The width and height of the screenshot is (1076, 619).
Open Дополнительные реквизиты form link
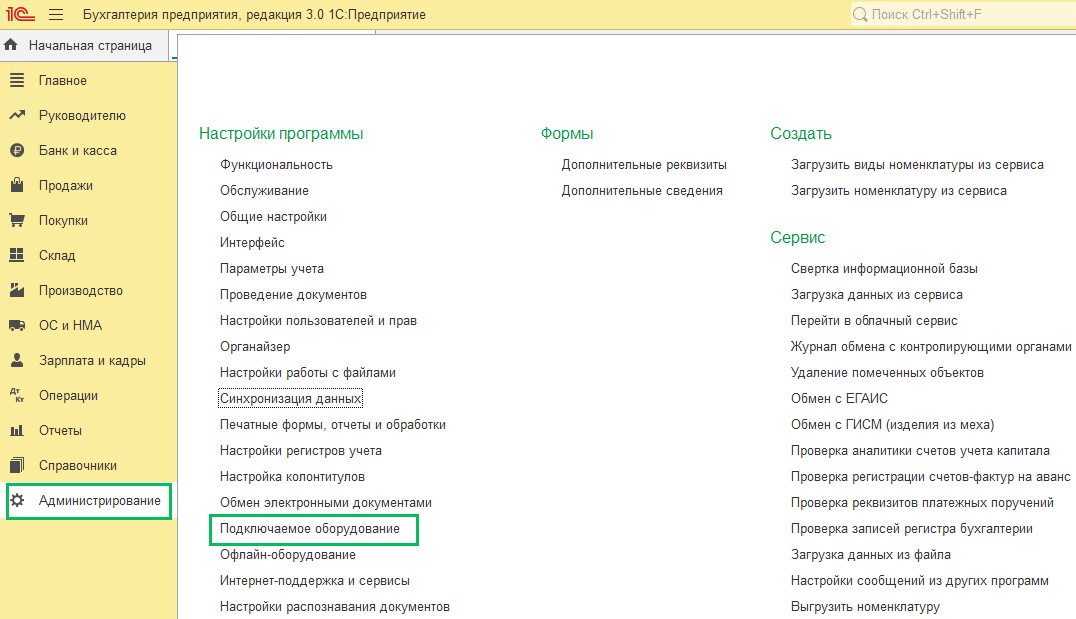pos(644,165)
